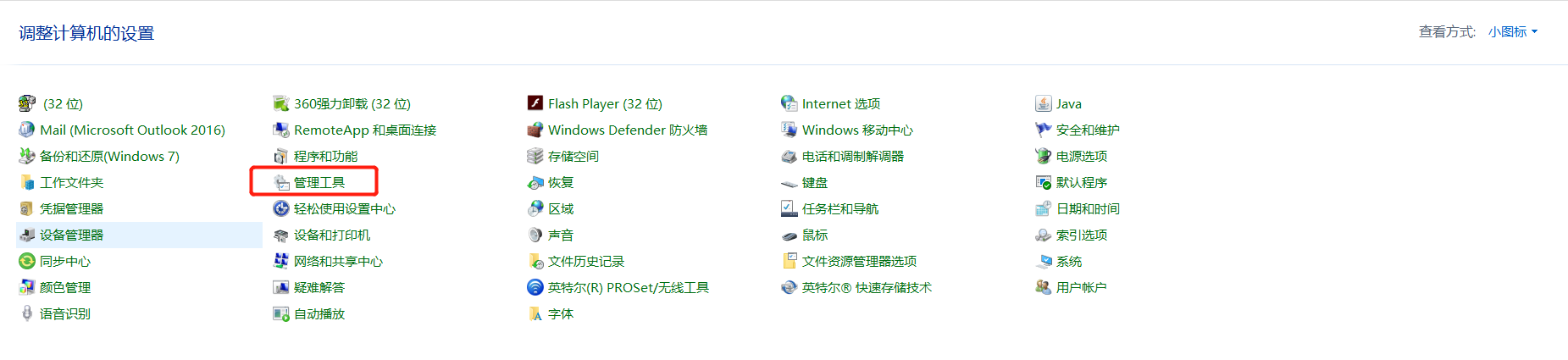This screenshot has width=1568, height=360.
Task: Click the 自动播放 icon
Action: [281, 313]
